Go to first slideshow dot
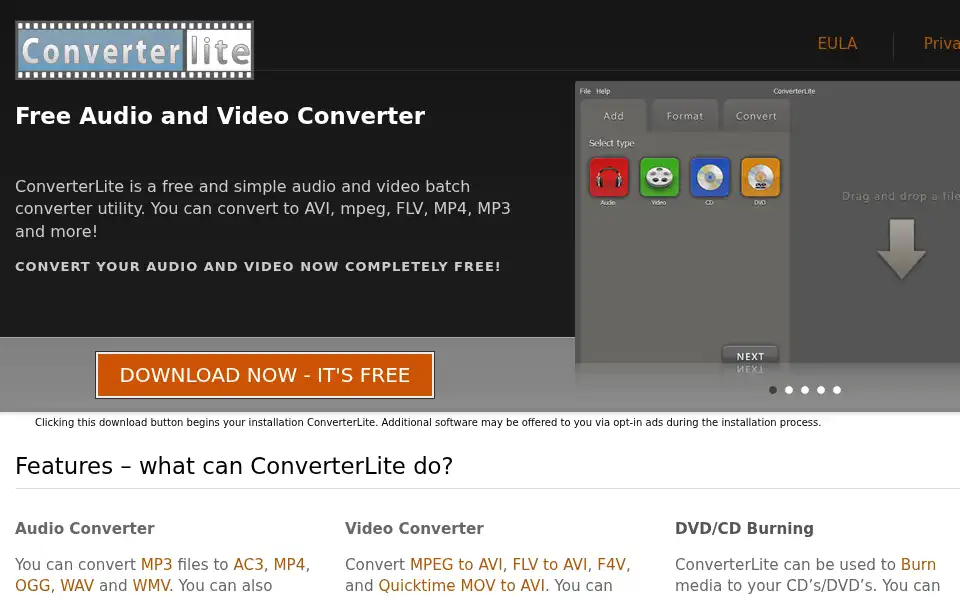960x600 pixels. coord(773,390)
